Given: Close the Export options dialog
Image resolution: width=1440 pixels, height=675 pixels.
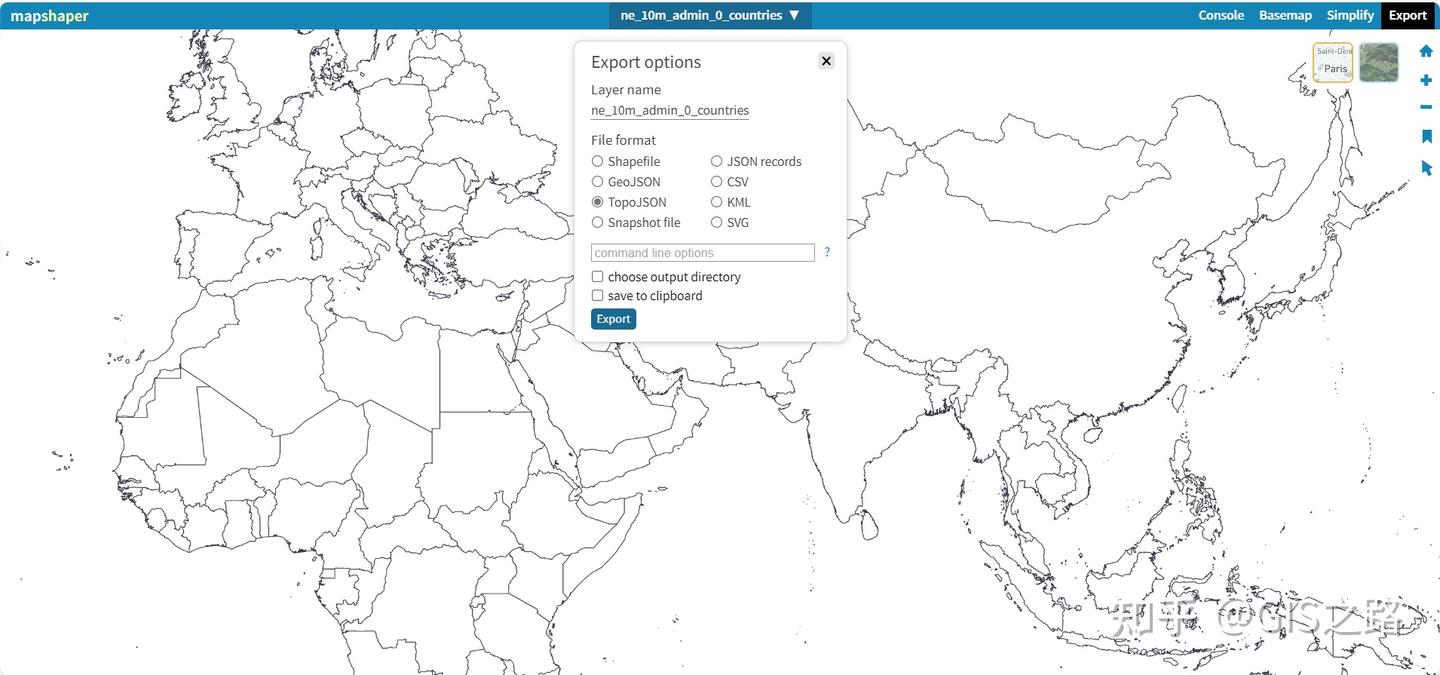Looking at the screenshot, I should (x=826, y=61).
